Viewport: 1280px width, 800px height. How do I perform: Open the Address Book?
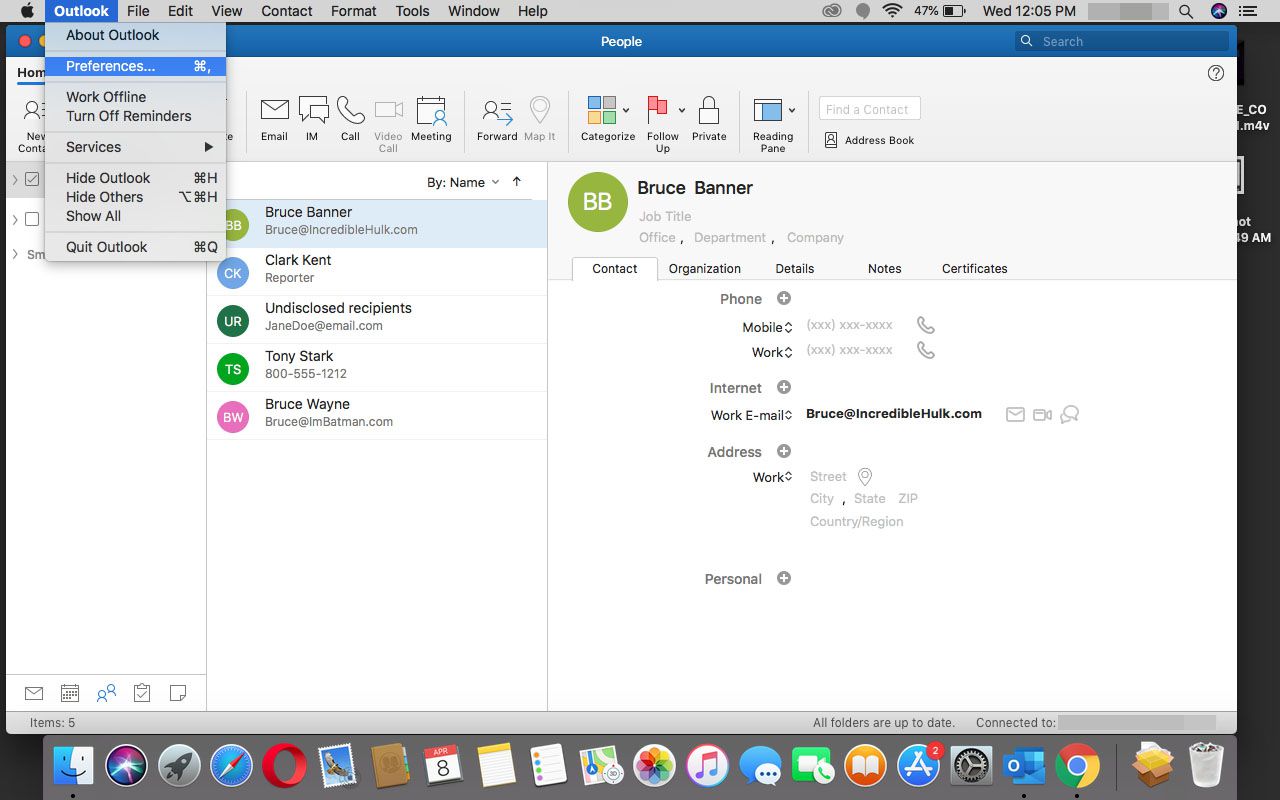(x=869, y=140)
